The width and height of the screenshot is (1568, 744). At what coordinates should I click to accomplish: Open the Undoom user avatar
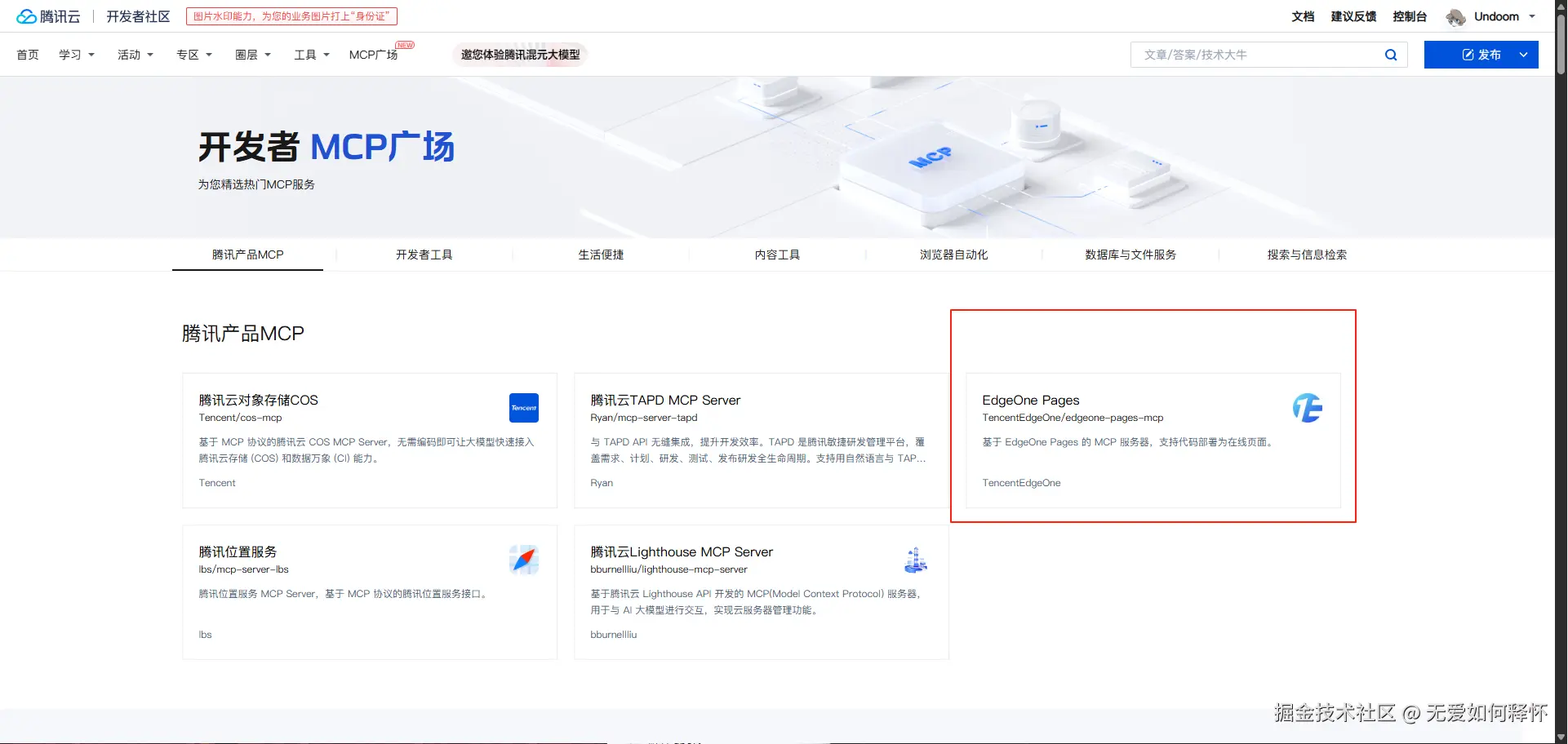[x=1455, y=17]
